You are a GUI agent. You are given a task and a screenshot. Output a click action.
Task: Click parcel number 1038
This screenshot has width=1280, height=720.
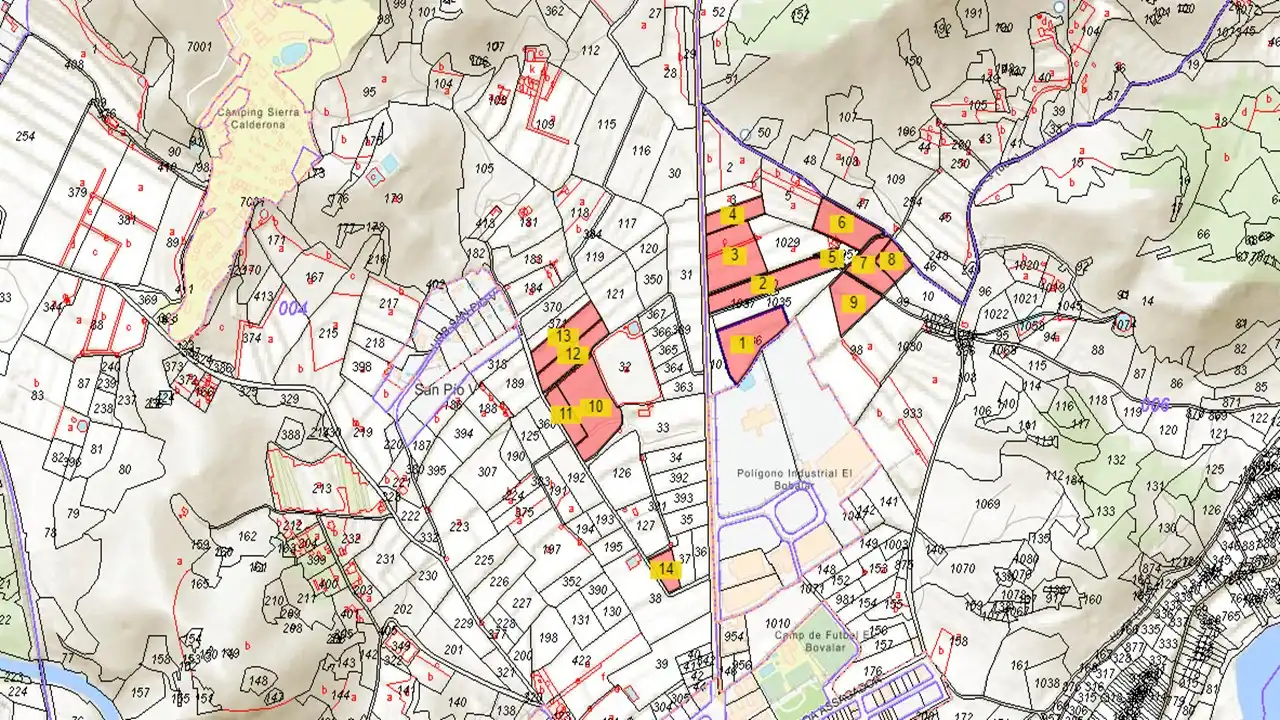1047,684
